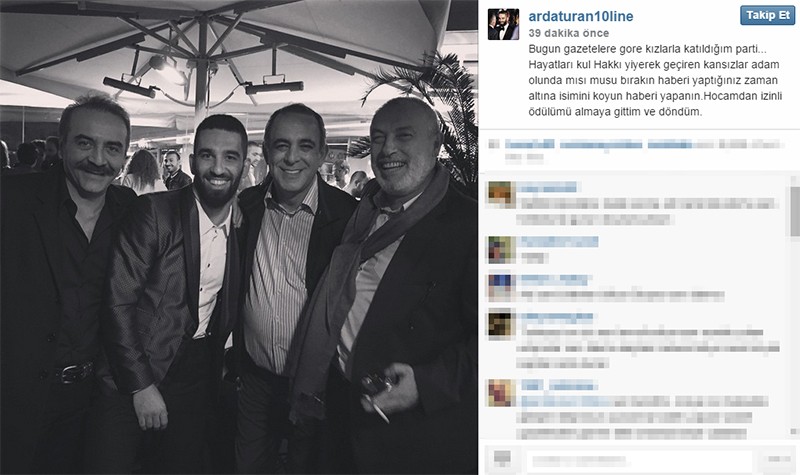Viewport: 800px width, 475px height.
Task: Open the ardaturan10line username link
Action: tap(581, 16)
